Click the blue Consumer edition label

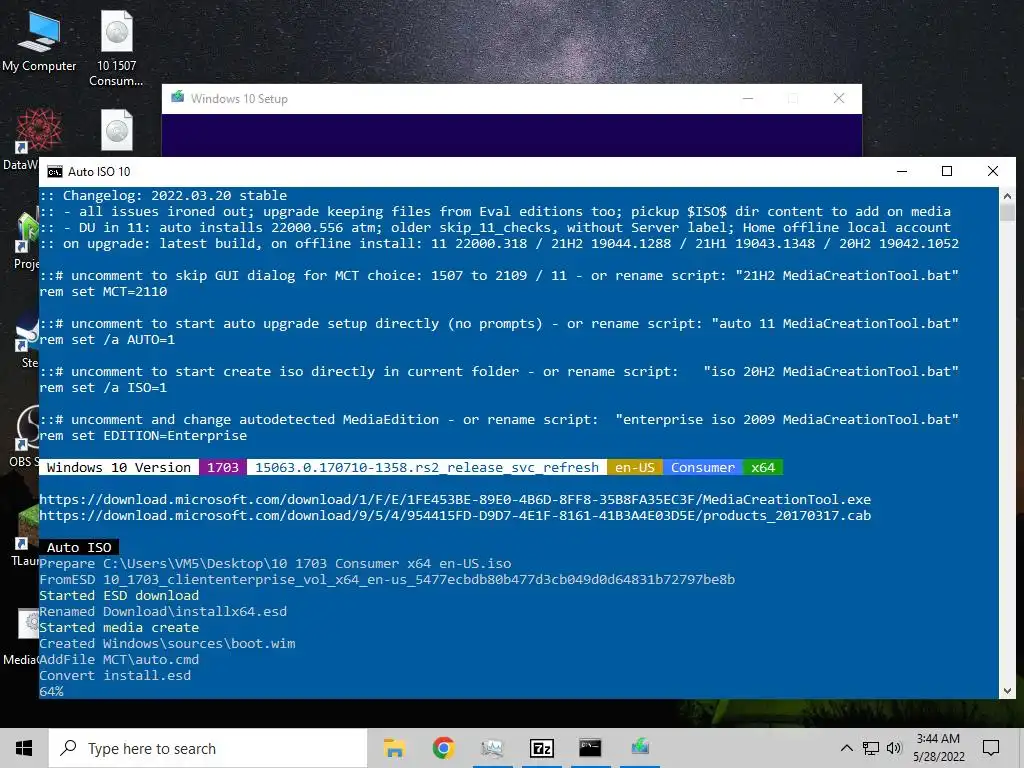703,468
